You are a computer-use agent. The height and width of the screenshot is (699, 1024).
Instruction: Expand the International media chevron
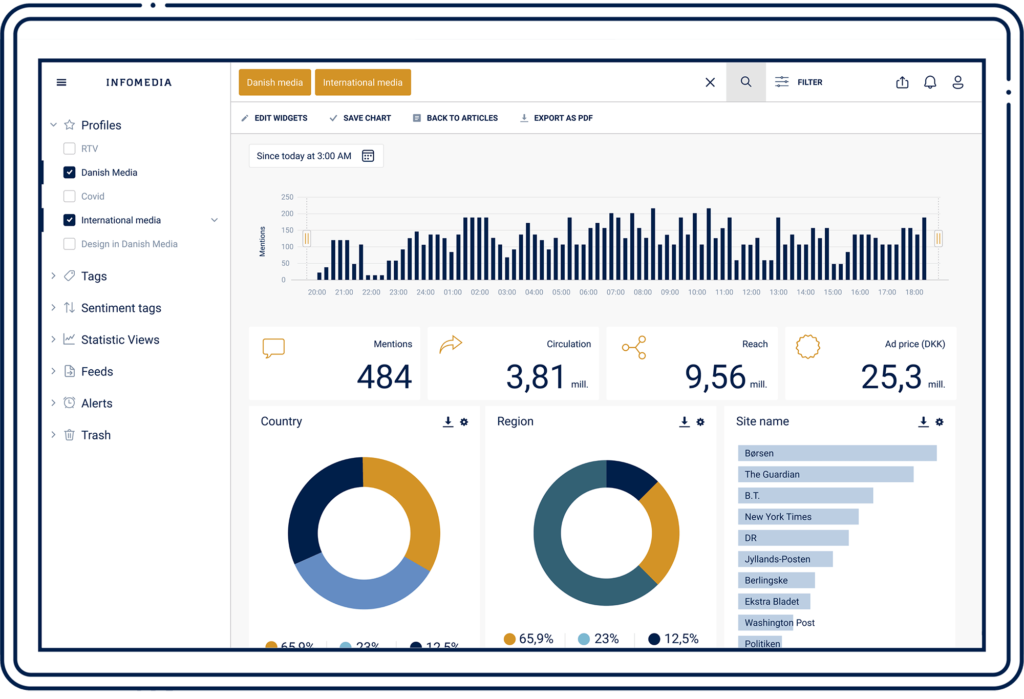tap(214, 220)
